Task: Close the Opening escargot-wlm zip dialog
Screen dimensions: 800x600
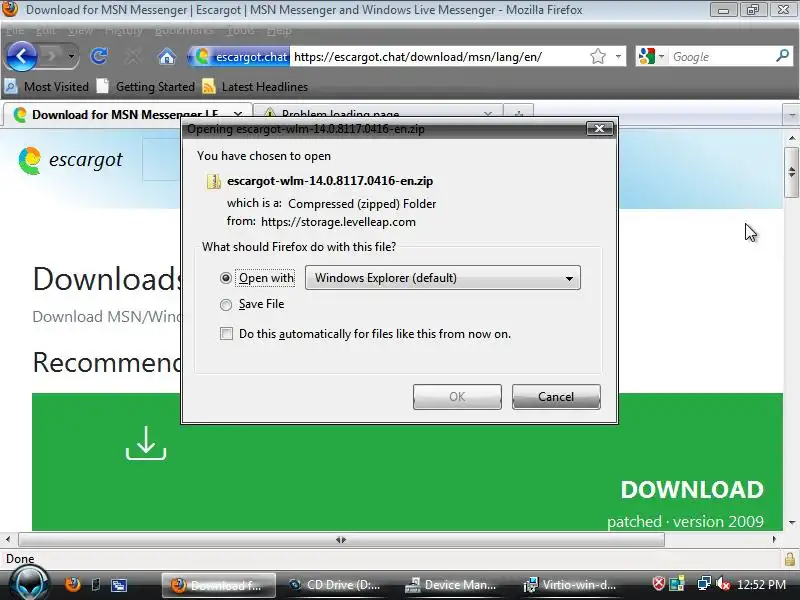Action: [599, 129]
